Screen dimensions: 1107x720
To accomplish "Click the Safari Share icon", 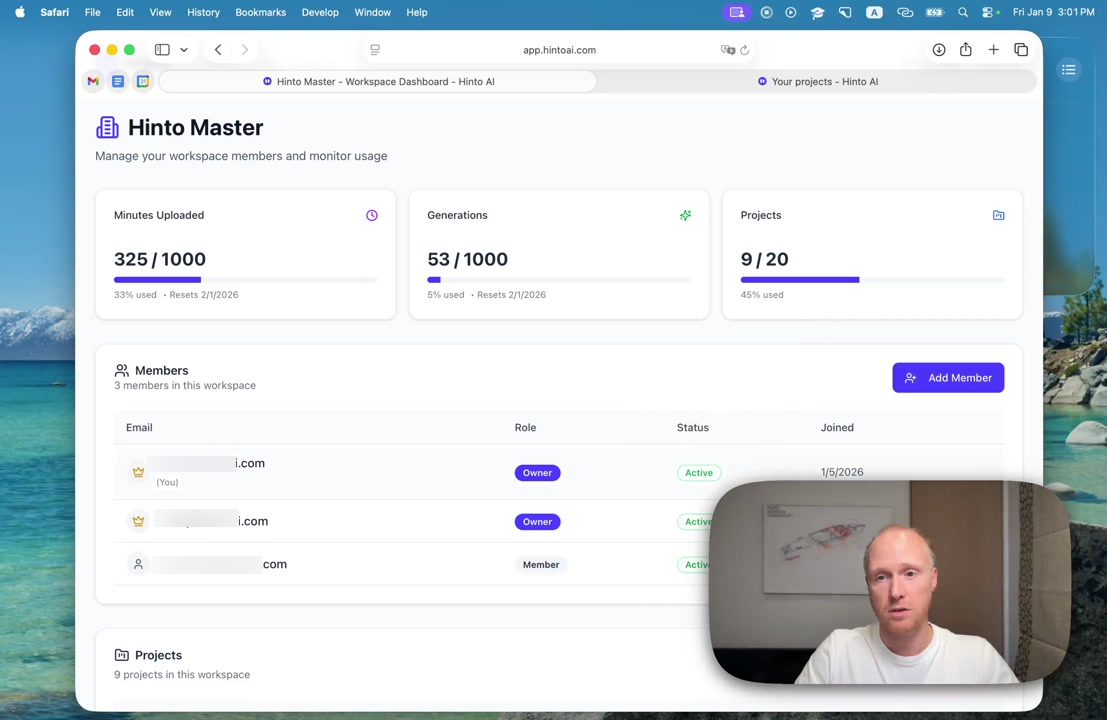I will [x=965, y=50].
